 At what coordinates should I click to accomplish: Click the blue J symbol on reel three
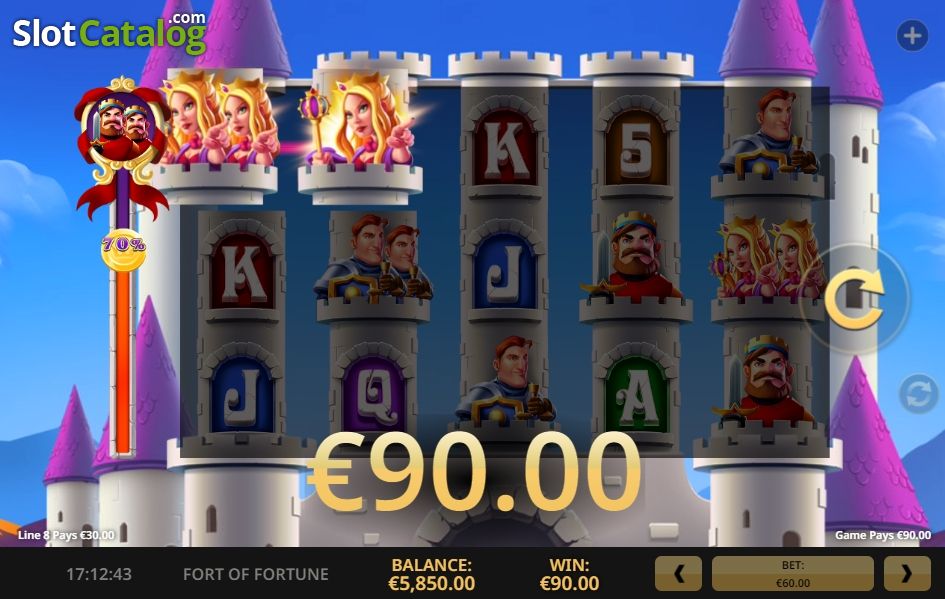505,272
